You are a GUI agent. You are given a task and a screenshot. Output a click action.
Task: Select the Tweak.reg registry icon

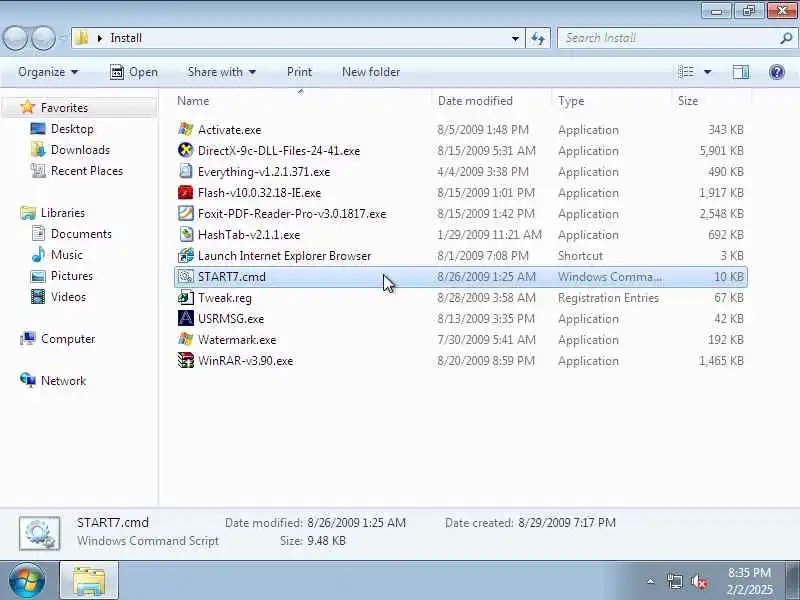[186, 297]
